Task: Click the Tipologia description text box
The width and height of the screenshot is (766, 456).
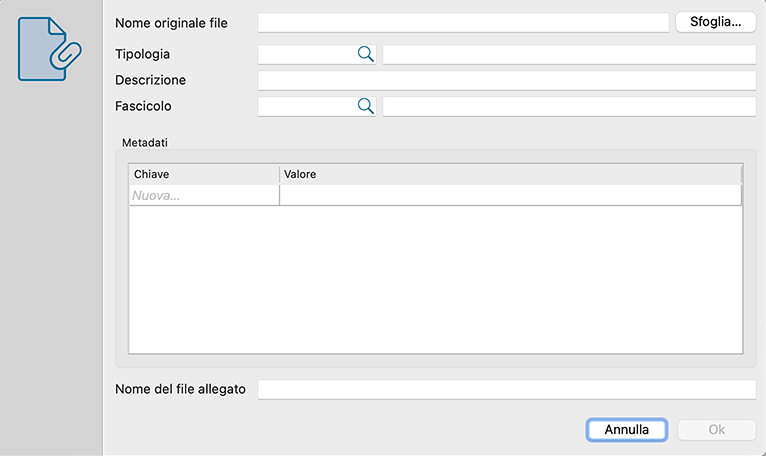Action: click(x=569, y=55)
